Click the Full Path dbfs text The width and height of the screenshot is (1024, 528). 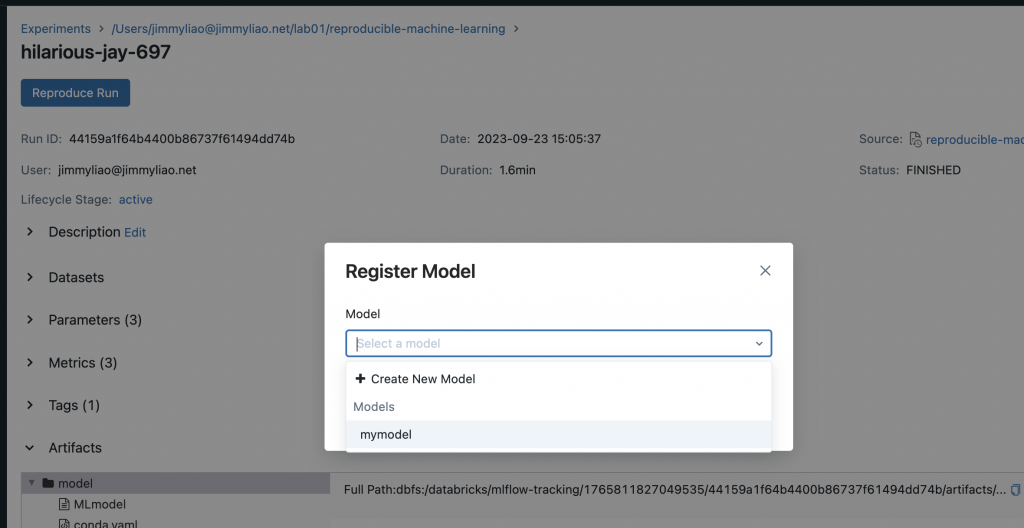pos(675,489)
